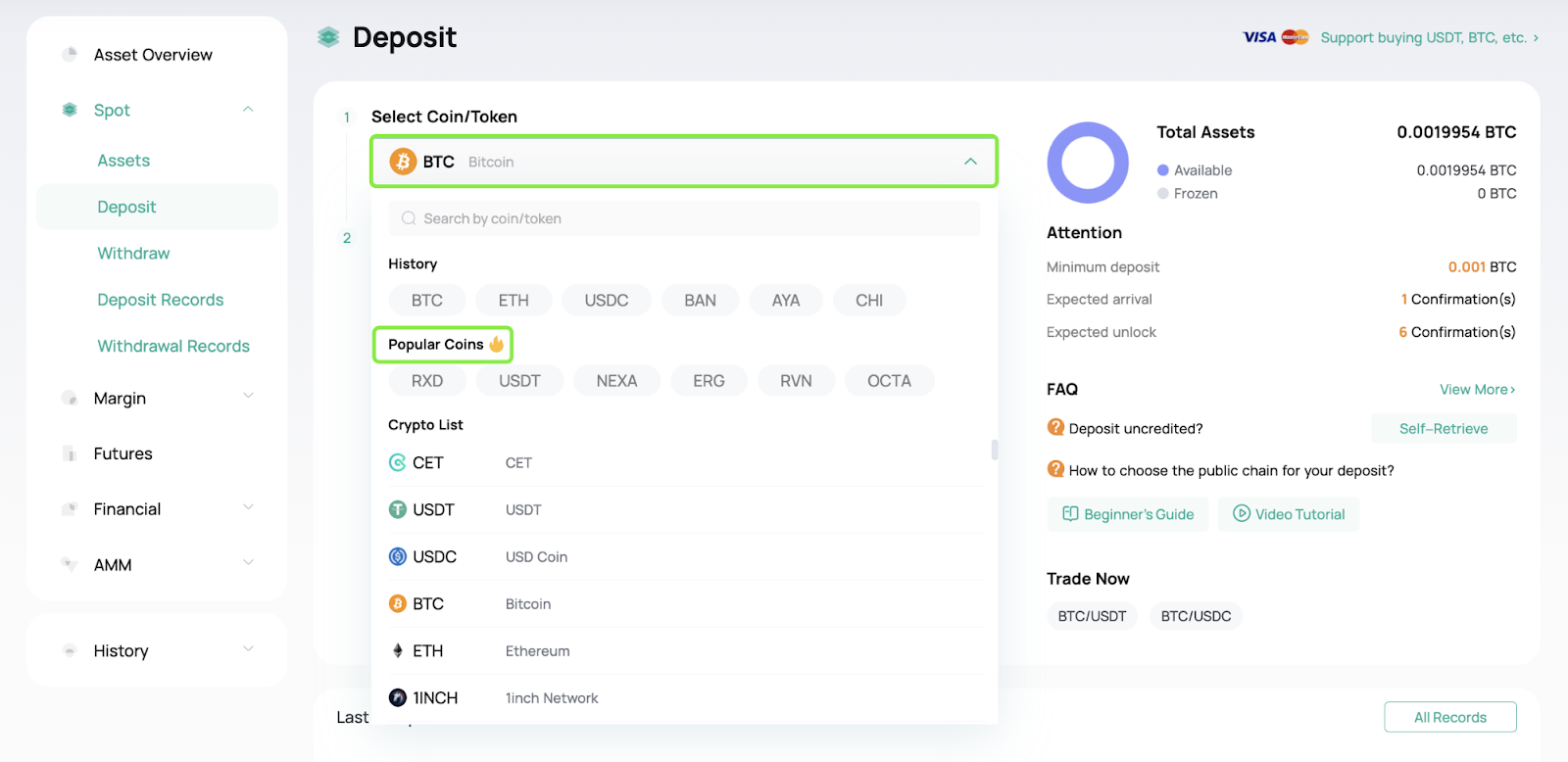Collapse the Spot section chevron
This screenshot has width=1568, height=762.
248,110
